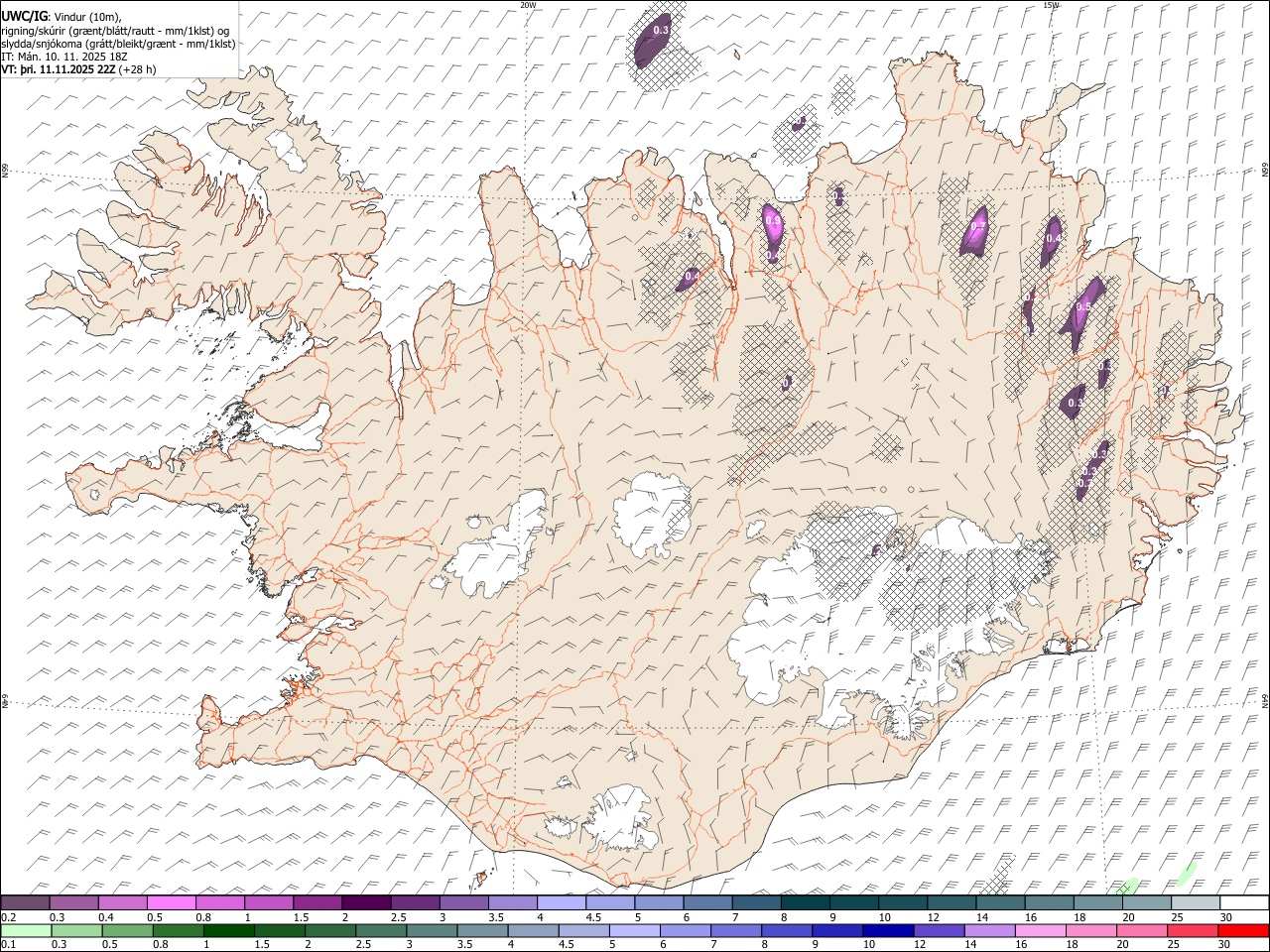The height and width of the screenshot is (952, 1270).
Task: Click the grey-green 3 swatch in the lower legend row
Action: tap(431, 931)
